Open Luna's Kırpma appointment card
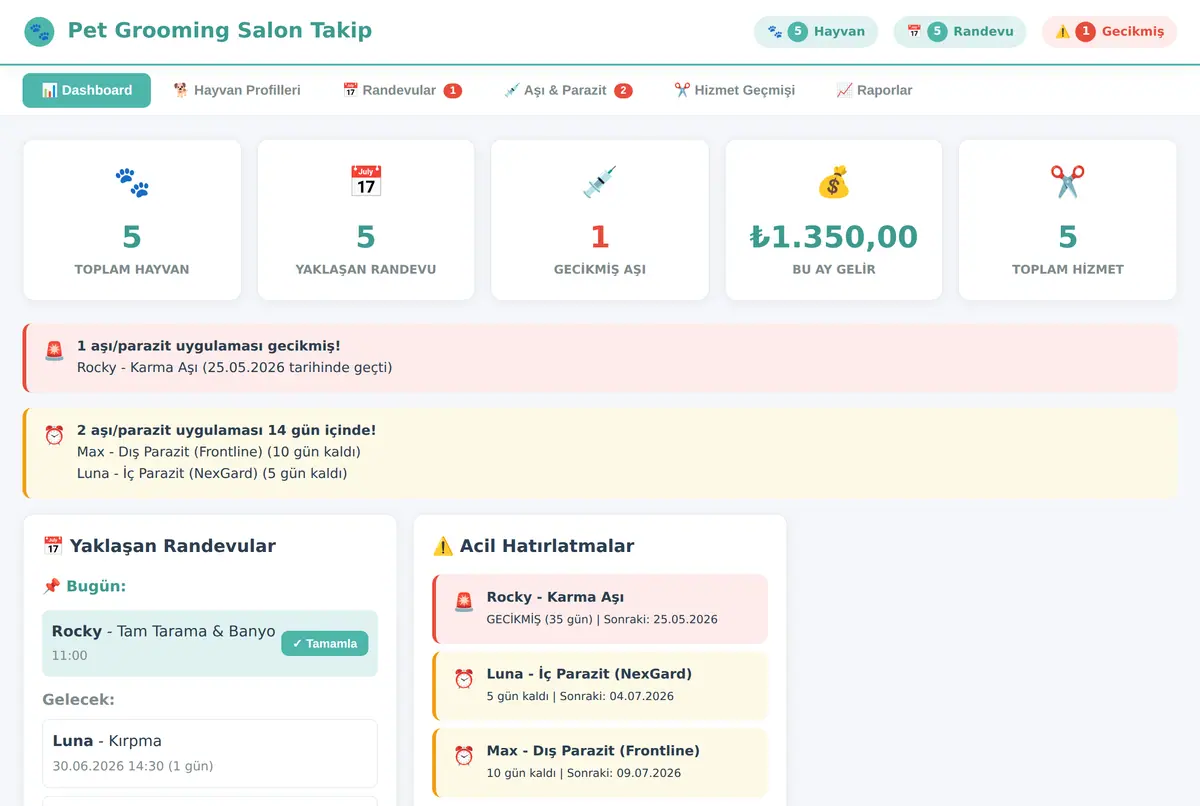The height and width of the screenshot is (806, 1200). pyautogui.click(x=210, y=753)
